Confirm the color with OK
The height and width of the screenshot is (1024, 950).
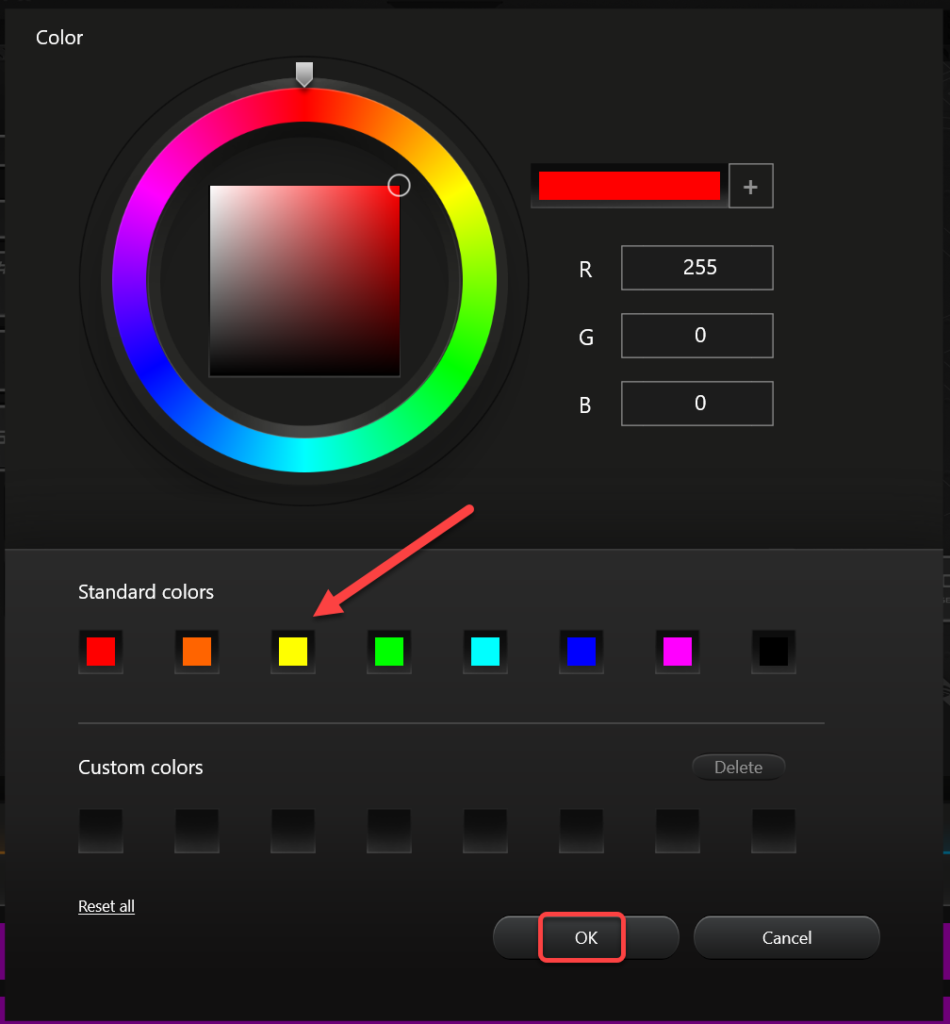(585, 938)
